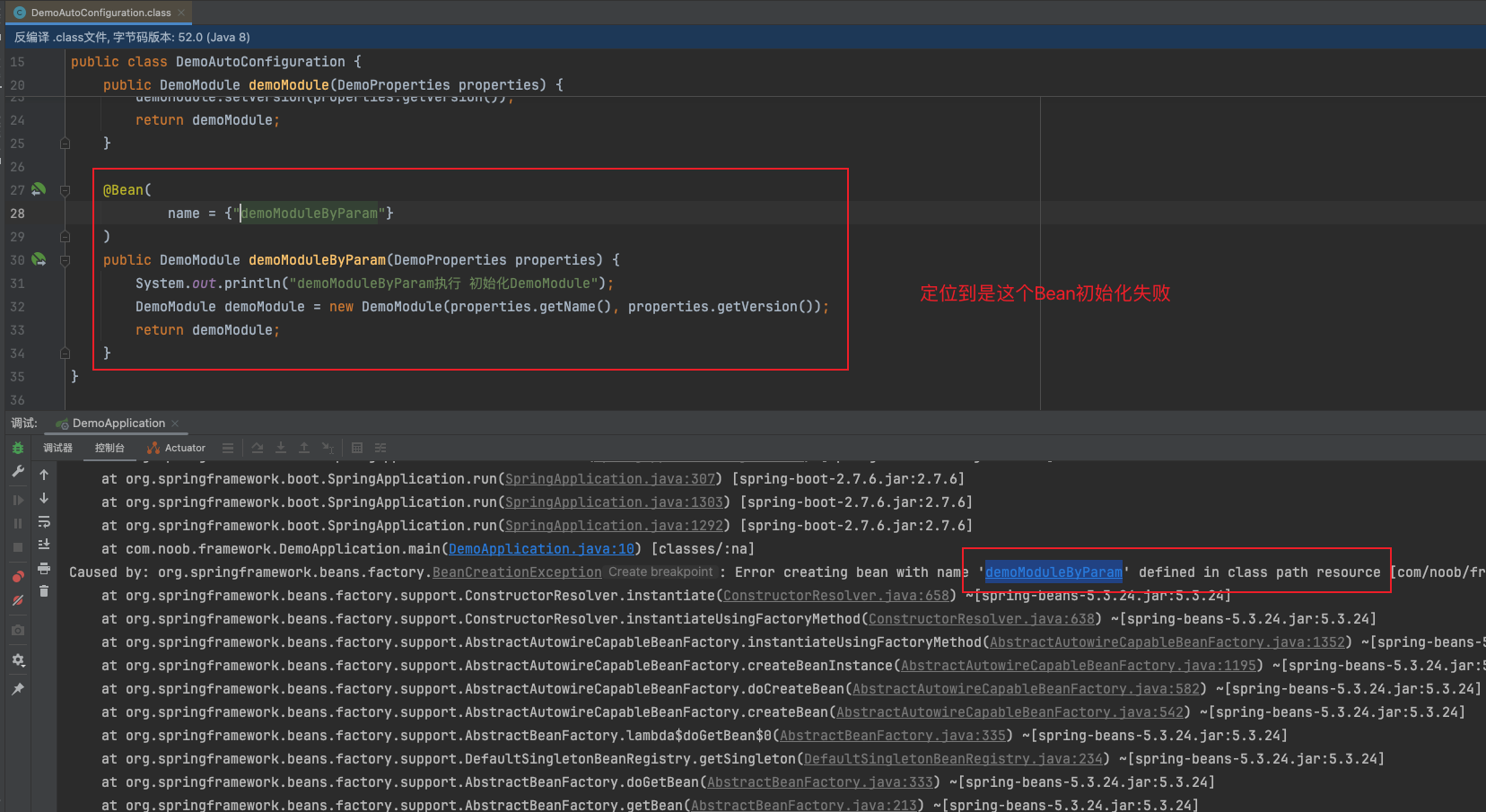Open the SpringApplication.java:1292 link
Viewport: 1486px width, 812px height.
click(x=614, y=526)
